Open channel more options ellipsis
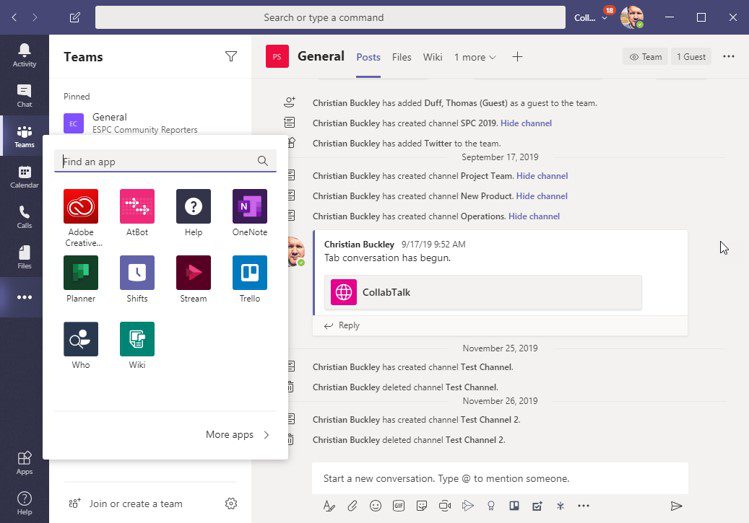The height and width of the screenshot is (523, 749). [728, 56]
